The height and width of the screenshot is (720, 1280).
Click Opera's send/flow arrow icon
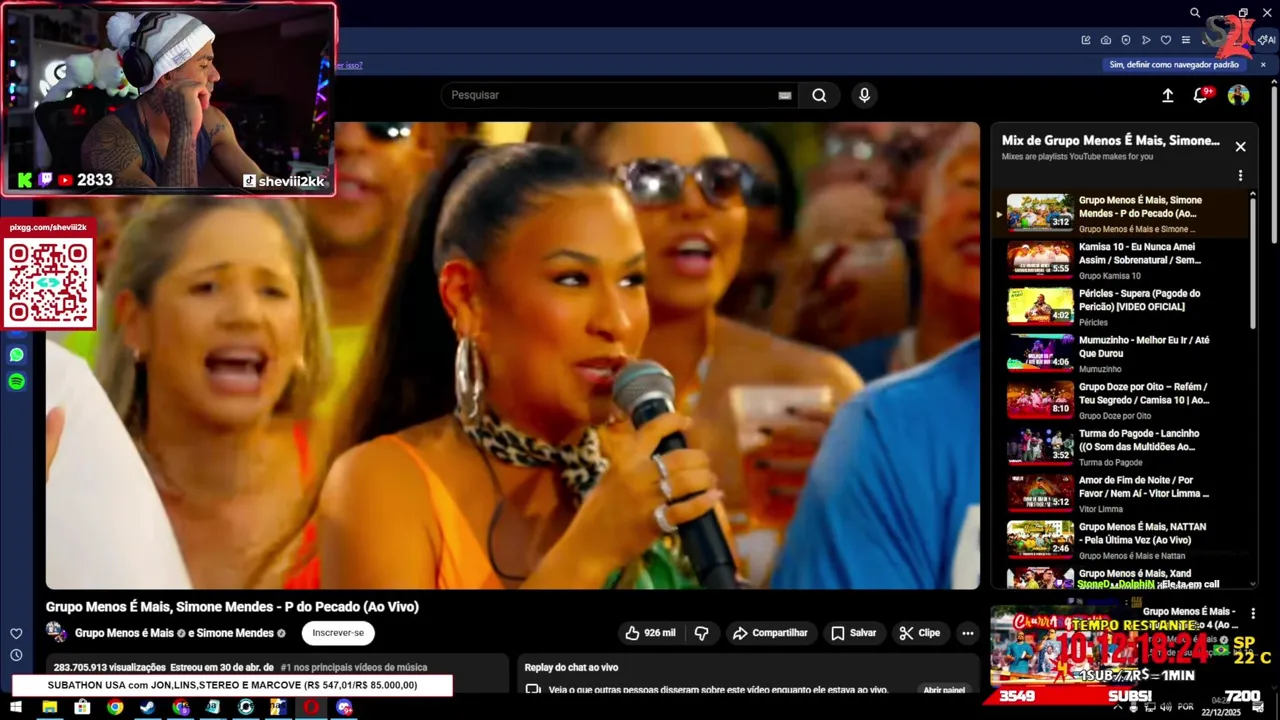1146,40
